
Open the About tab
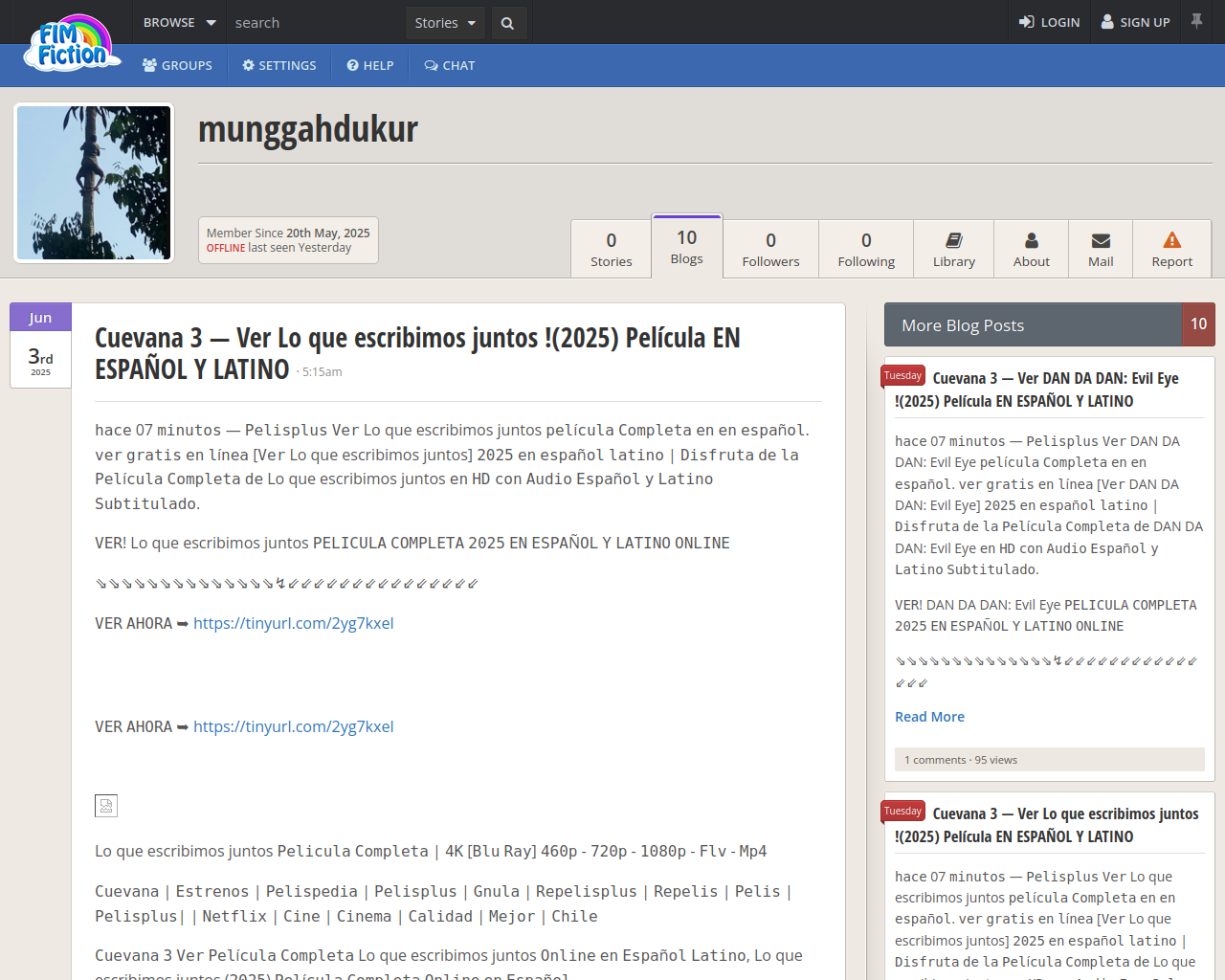[1032, 249]
